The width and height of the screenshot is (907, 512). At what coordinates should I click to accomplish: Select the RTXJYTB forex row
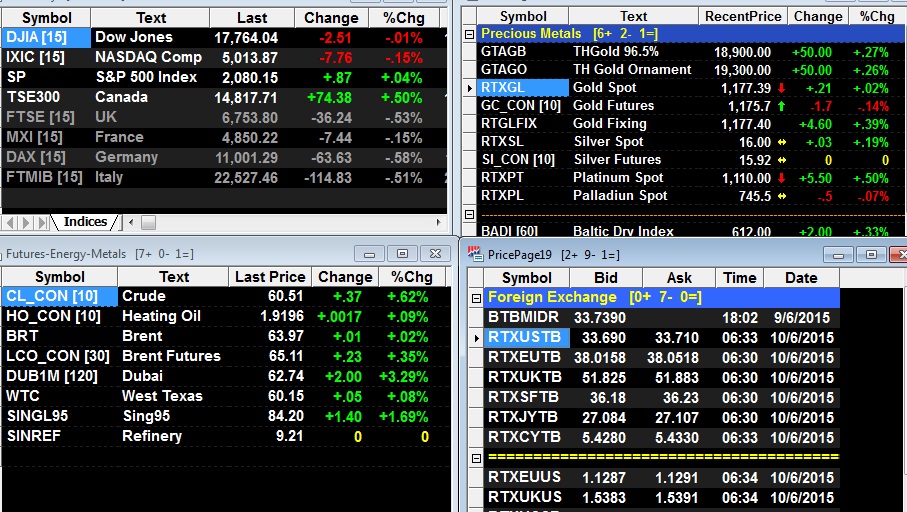pos(662,417)
